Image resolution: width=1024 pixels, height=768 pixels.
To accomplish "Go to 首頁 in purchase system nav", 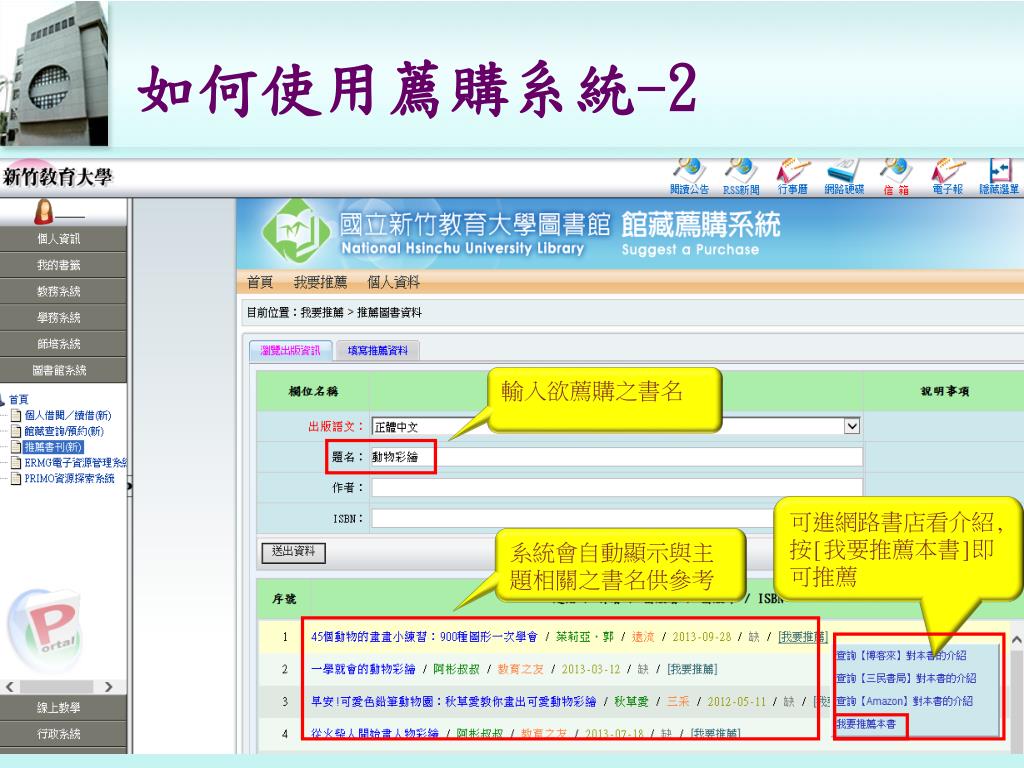I will click(x=260, y=282).
